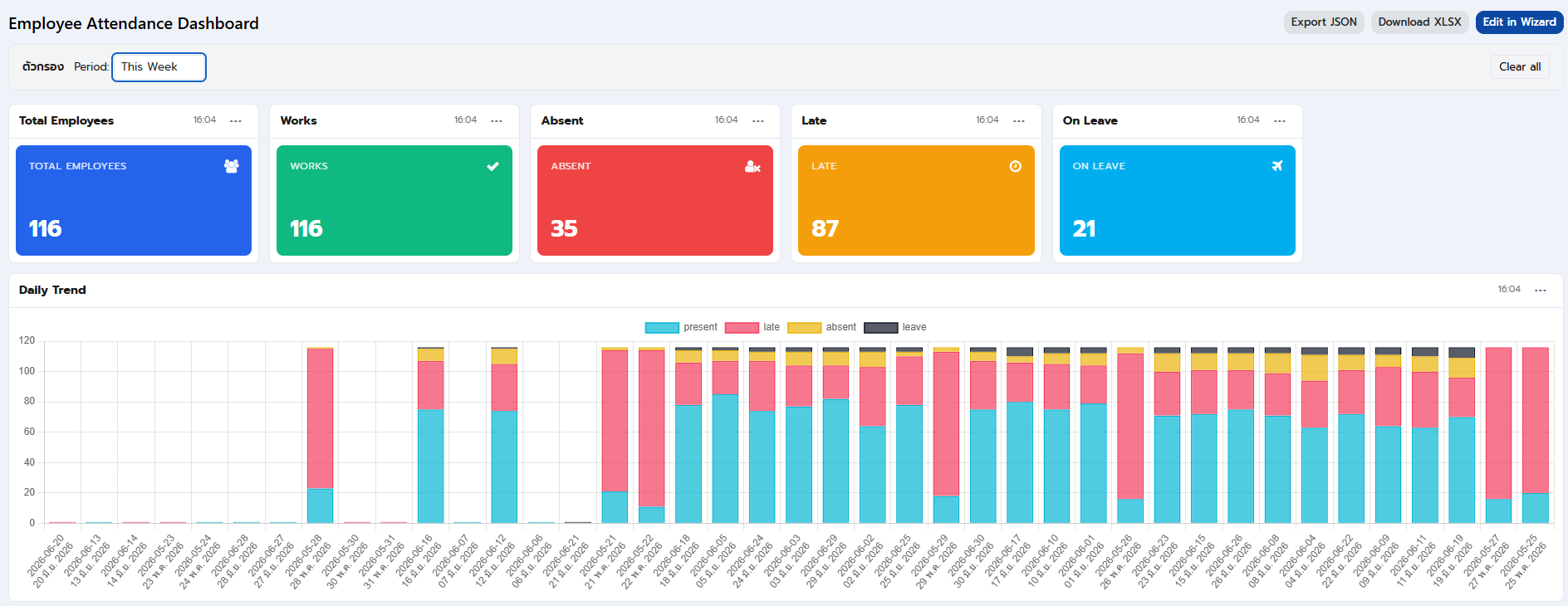
Task: Toggle the leave series legend swatch
Action: coord(881,328)
